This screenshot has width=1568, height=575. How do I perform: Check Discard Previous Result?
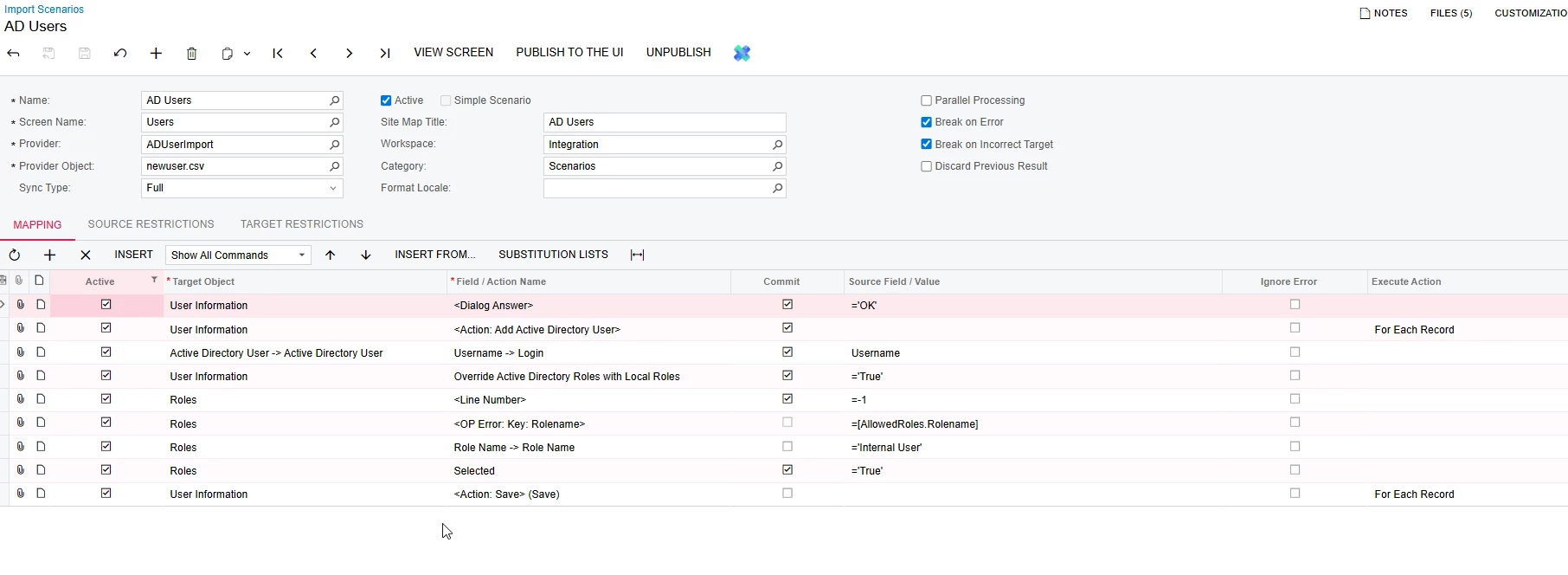click(926, 166)
